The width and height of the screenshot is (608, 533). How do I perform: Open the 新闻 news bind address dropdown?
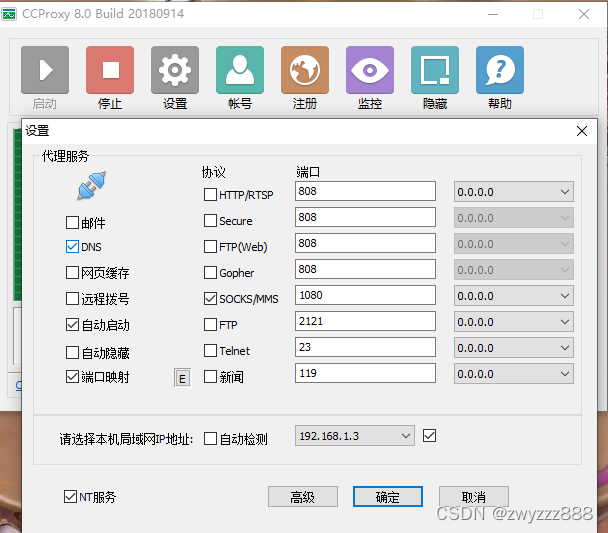(514, 374)
